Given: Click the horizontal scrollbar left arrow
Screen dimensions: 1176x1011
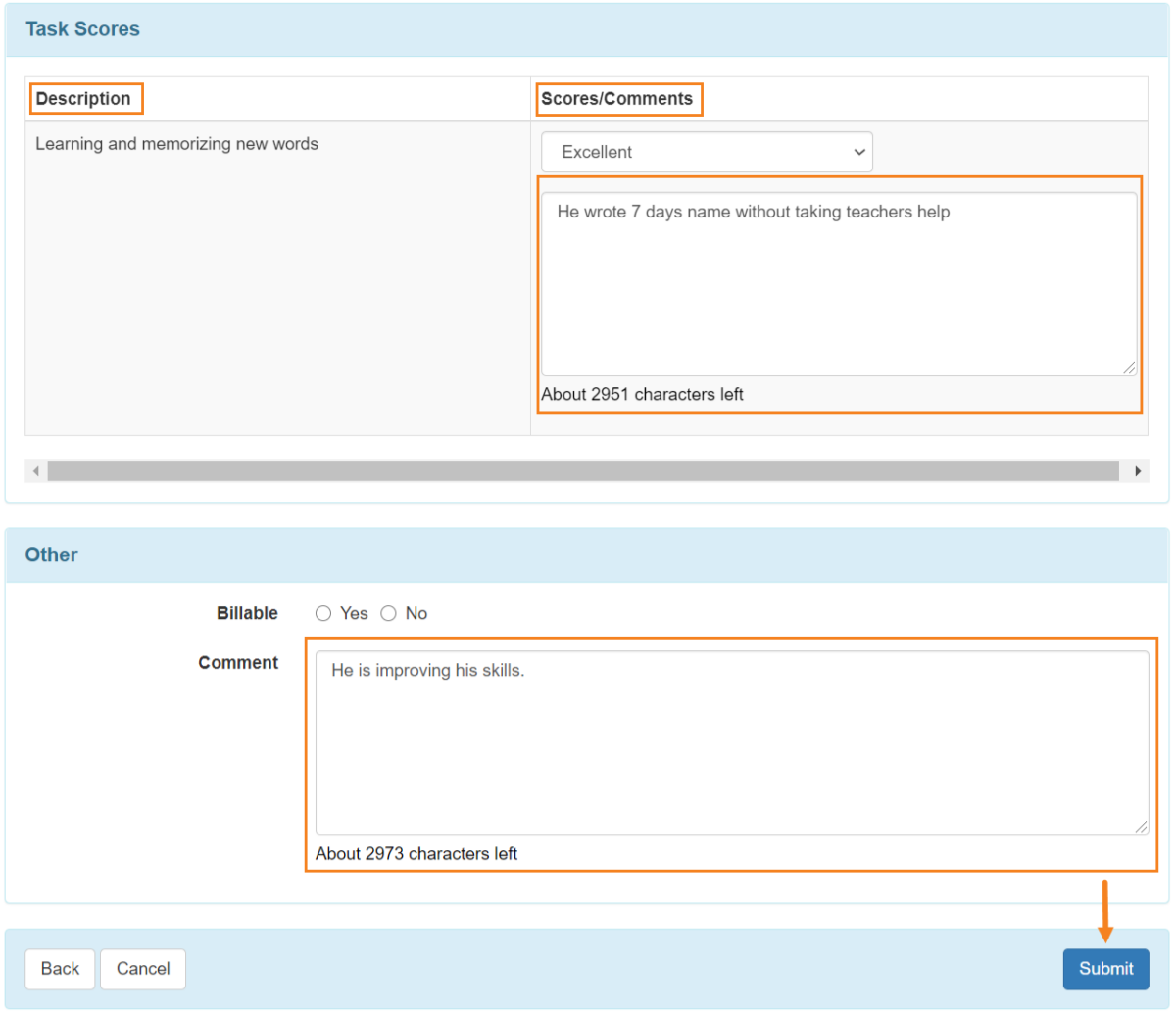Looking at the screenshot, I should tap(36, 471).
